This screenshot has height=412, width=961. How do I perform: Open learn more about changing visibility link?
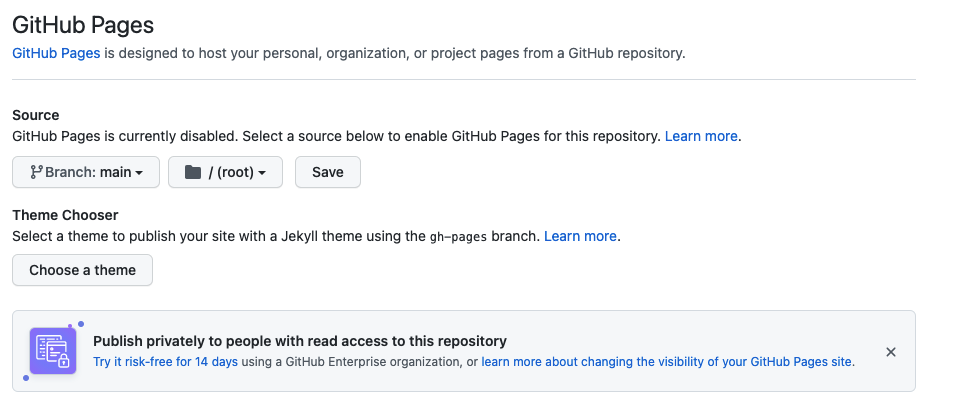tap(667, 361)
